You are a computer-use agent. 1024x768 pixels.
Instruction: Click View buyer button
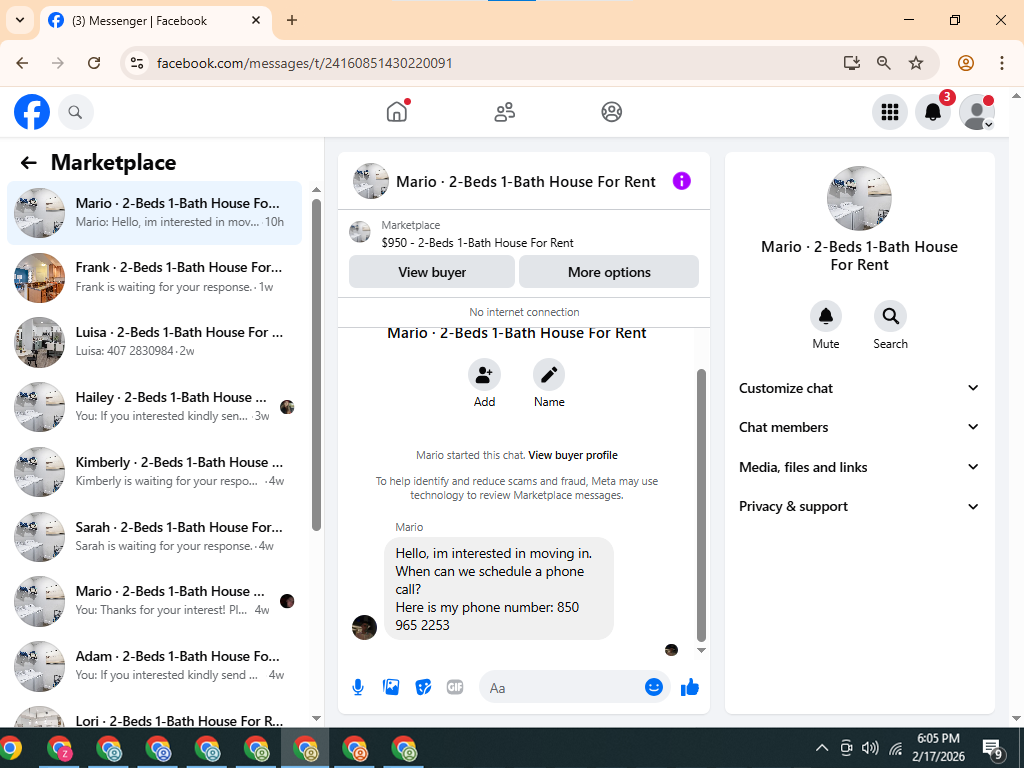pos(432,272)
